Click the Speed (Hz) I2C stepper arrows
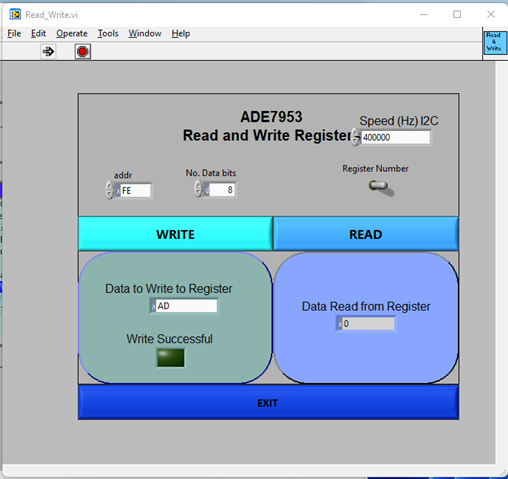This screenshot has width=508, height=479. pos(356,137)
